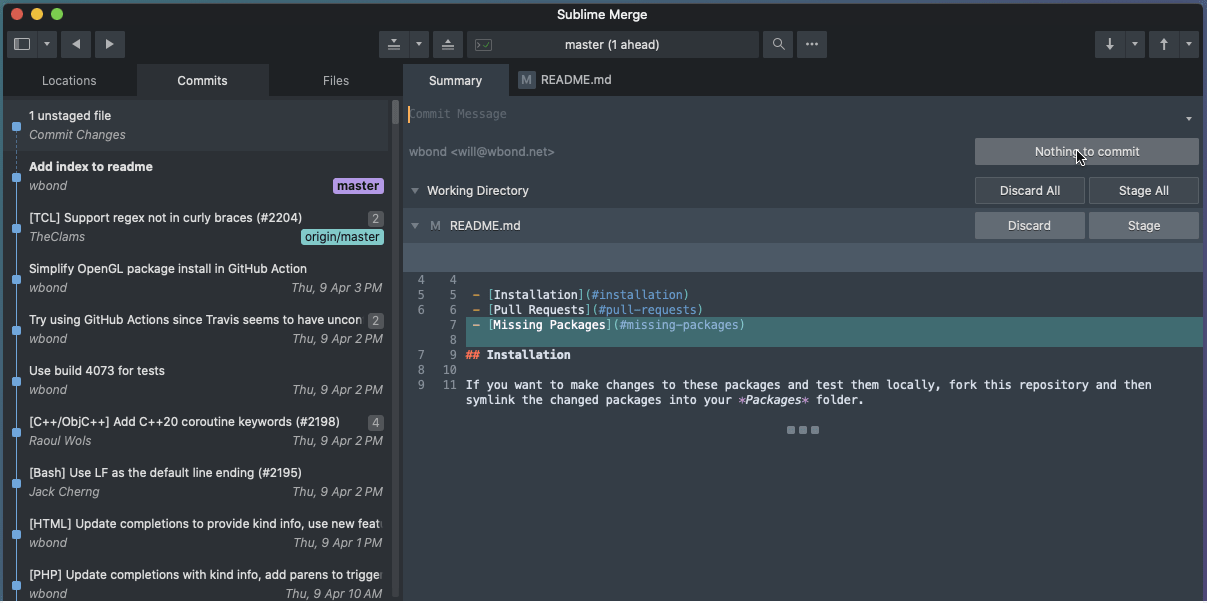Stage all changes with Stage All
The image size is (1207, 603).
(x=1143, y=190)
